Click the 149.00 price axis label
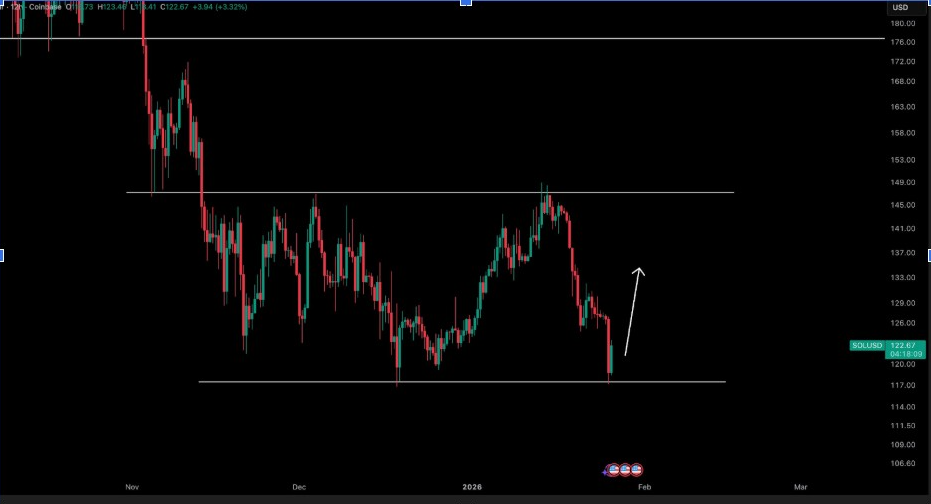The height and width of the screenshot is (504, 931). (902, 182)
